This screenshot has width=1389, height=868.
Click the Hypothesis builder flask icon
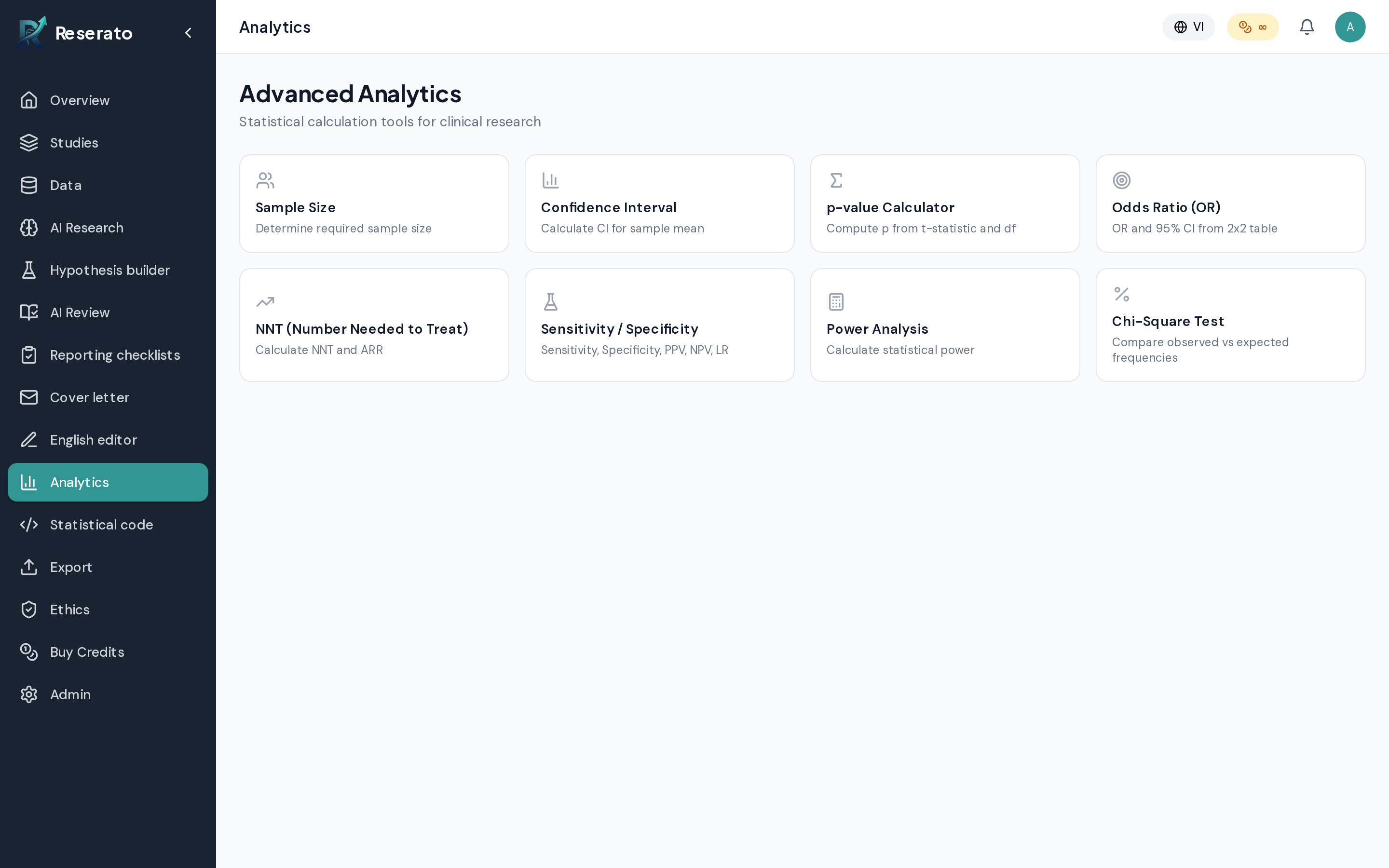(x=29, y=271)
